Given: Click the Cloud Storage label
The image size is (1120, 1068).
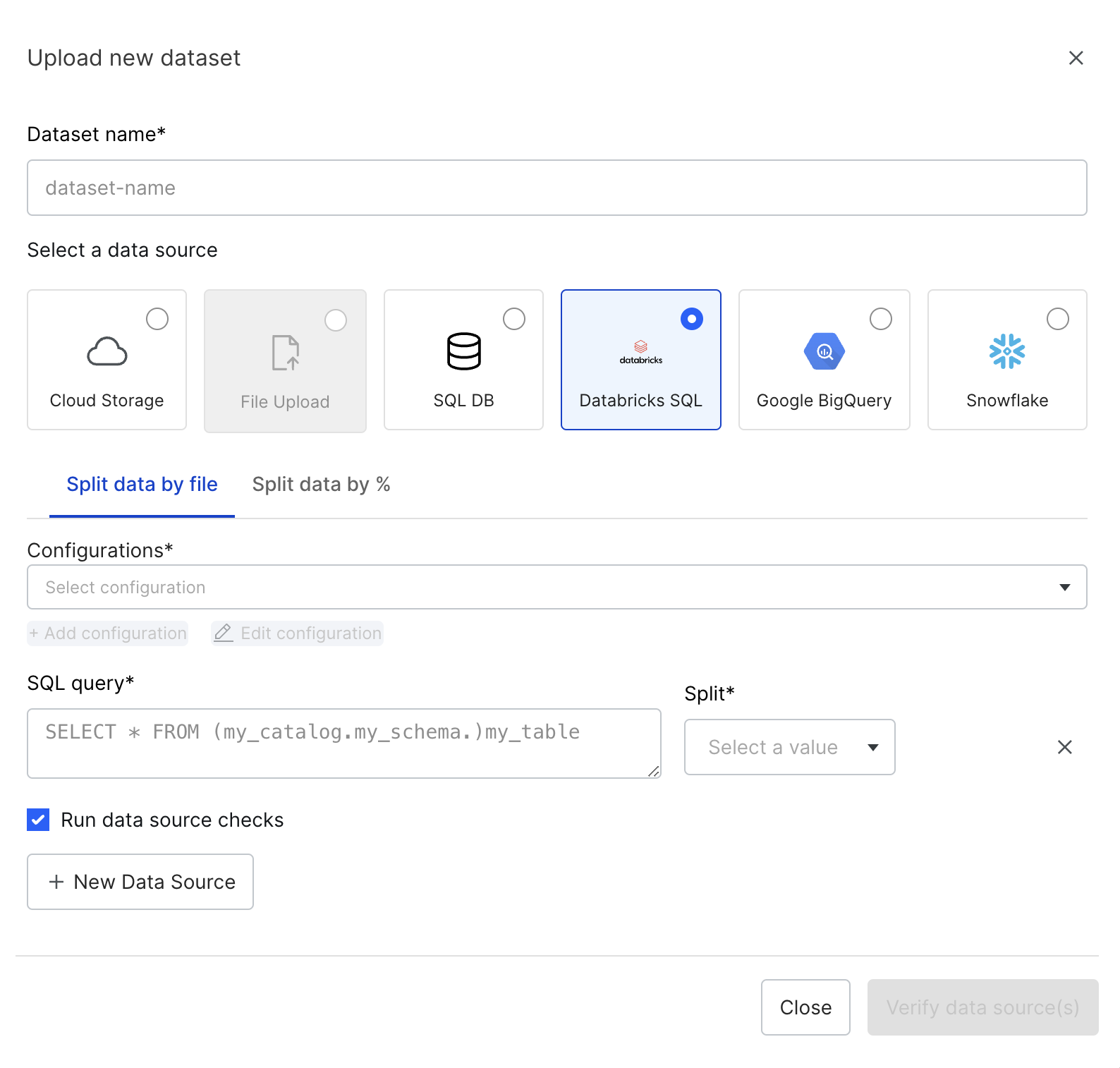Looking at the screenshot, I should (x=107, y=401).
